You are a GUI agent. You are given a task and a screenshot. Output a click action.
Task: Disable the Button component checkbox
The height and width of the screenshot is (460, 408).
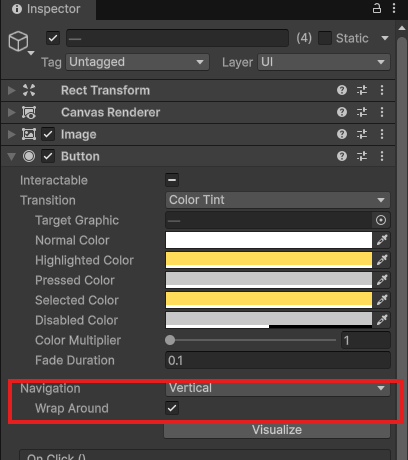click(48, 156)
